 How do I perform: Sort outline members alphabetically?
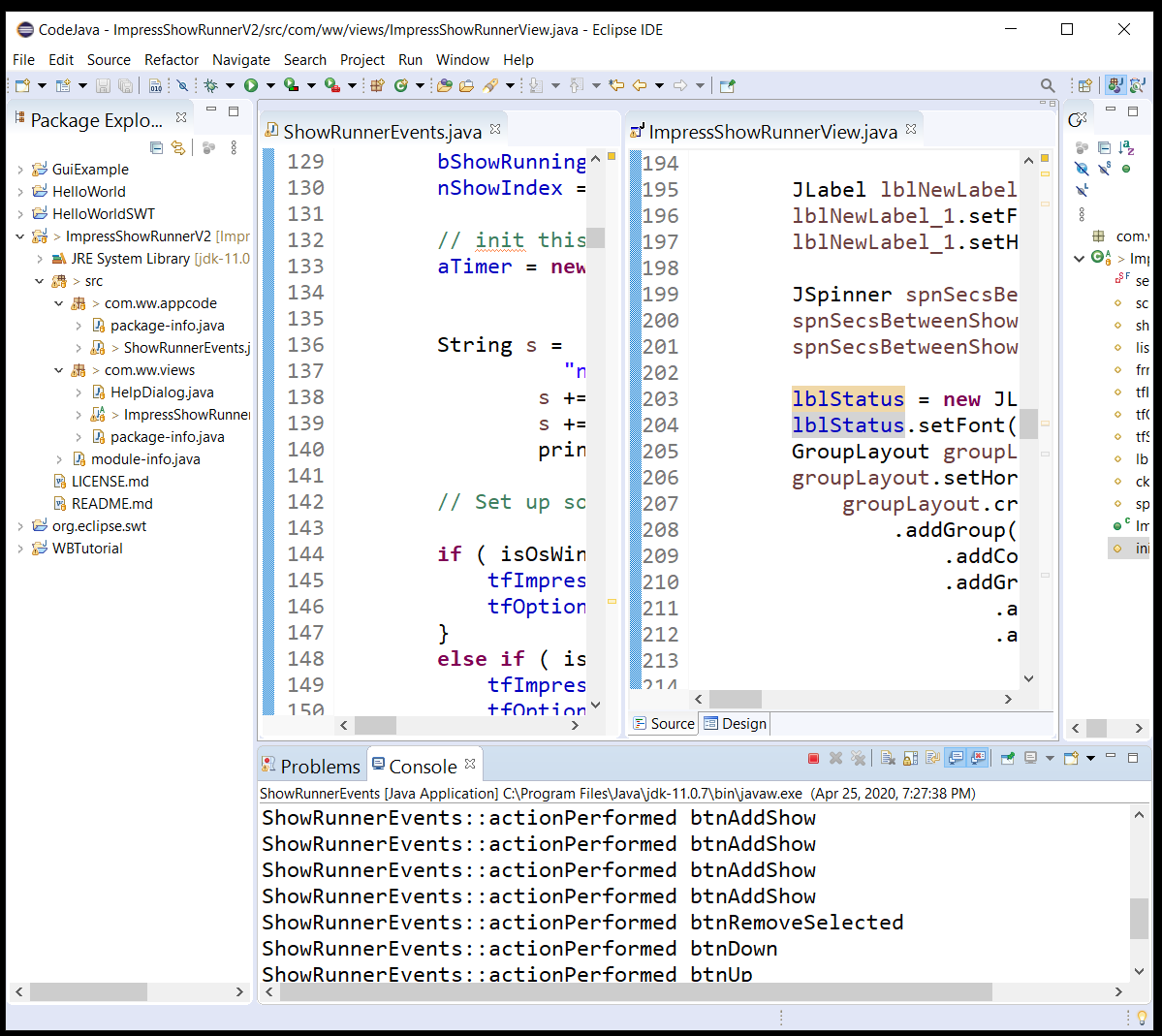1126,147
